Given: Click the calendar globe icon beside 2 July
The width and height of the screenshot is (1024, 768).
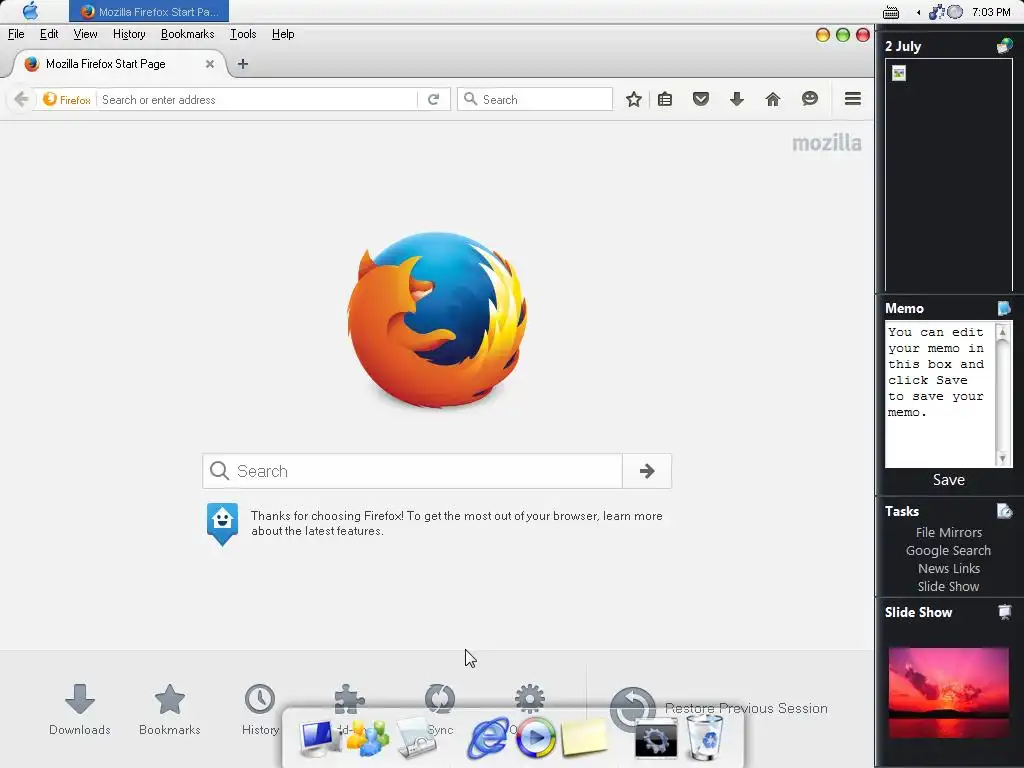Looking at the screenshot, I should point(1004,46).
